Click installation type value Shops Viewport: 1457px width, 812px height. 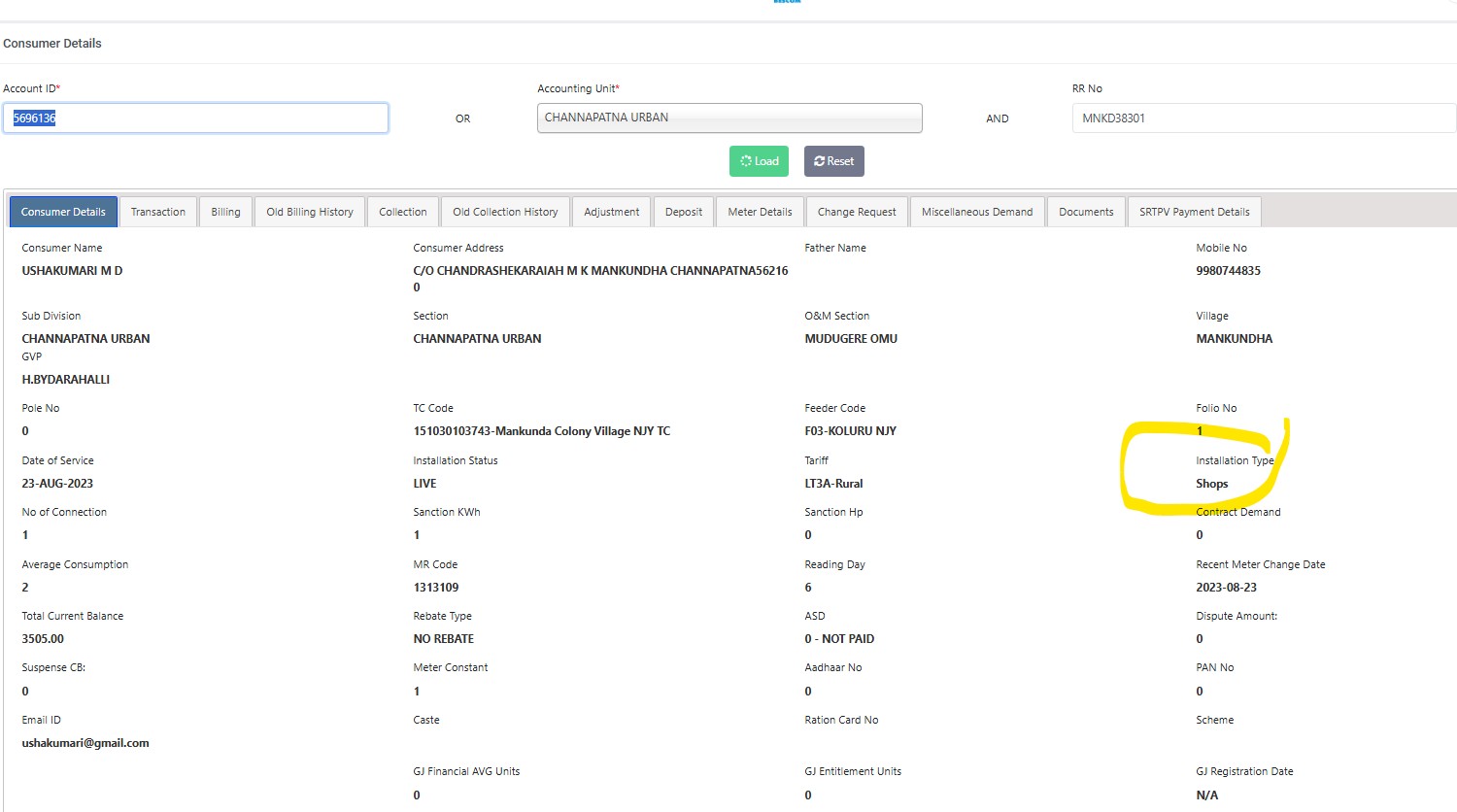click(1211, 484)
